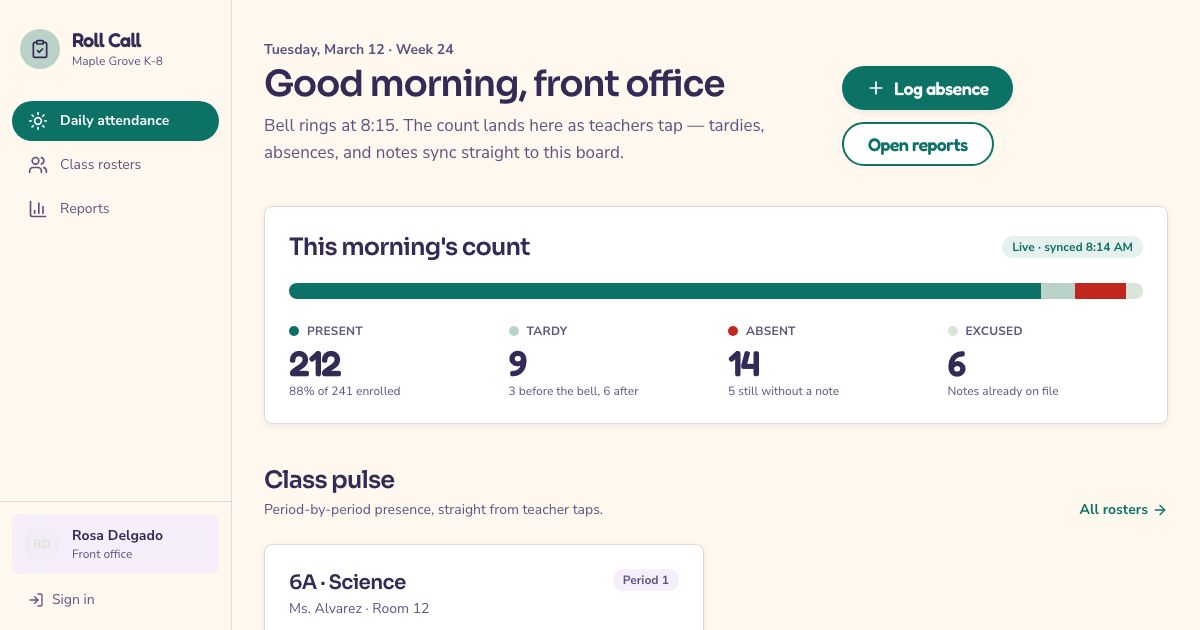Click 'Ms. Alvarez · Room 12'
Viewport: 1200px width, 630px height.
359,608
